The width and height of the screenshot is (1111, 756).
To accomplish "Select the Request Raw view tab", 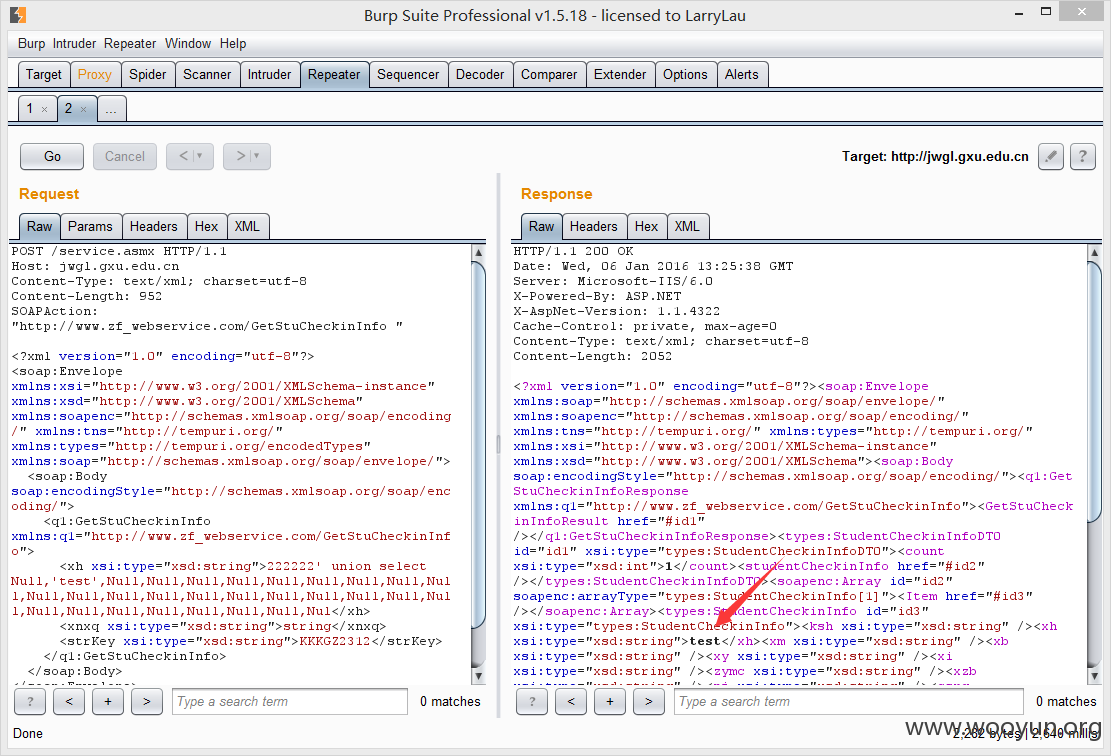I will click(40, 227).
